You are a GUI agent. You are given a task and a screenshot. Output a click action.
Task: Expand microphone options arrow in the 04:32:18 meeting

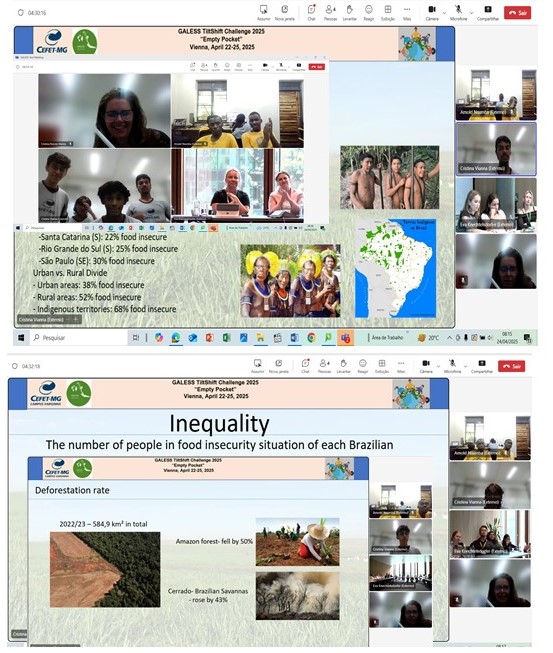tap(466, 366)
